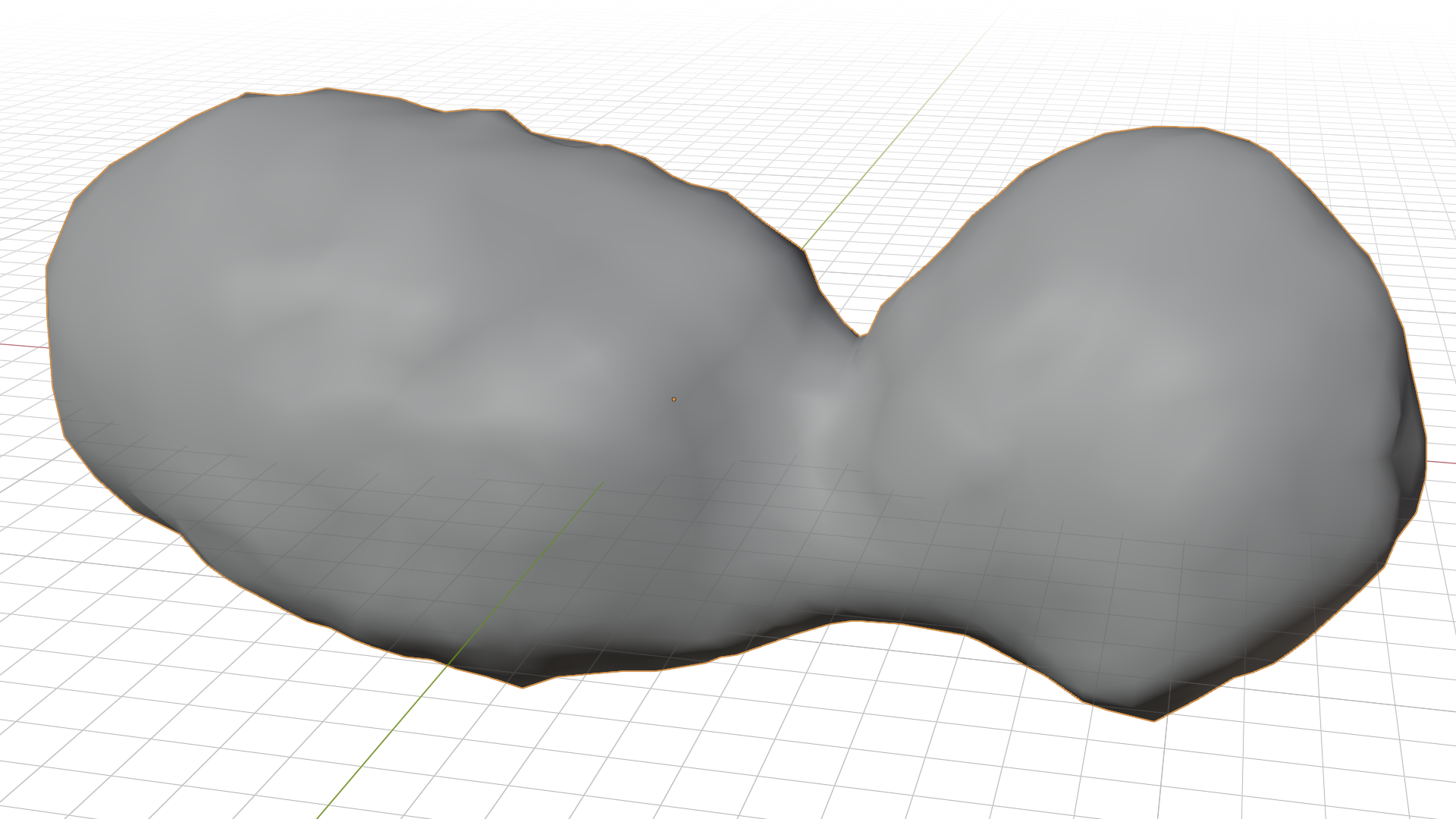
Task: Click the dark shadowed underside of left lobe
Action: coord(591,660)
